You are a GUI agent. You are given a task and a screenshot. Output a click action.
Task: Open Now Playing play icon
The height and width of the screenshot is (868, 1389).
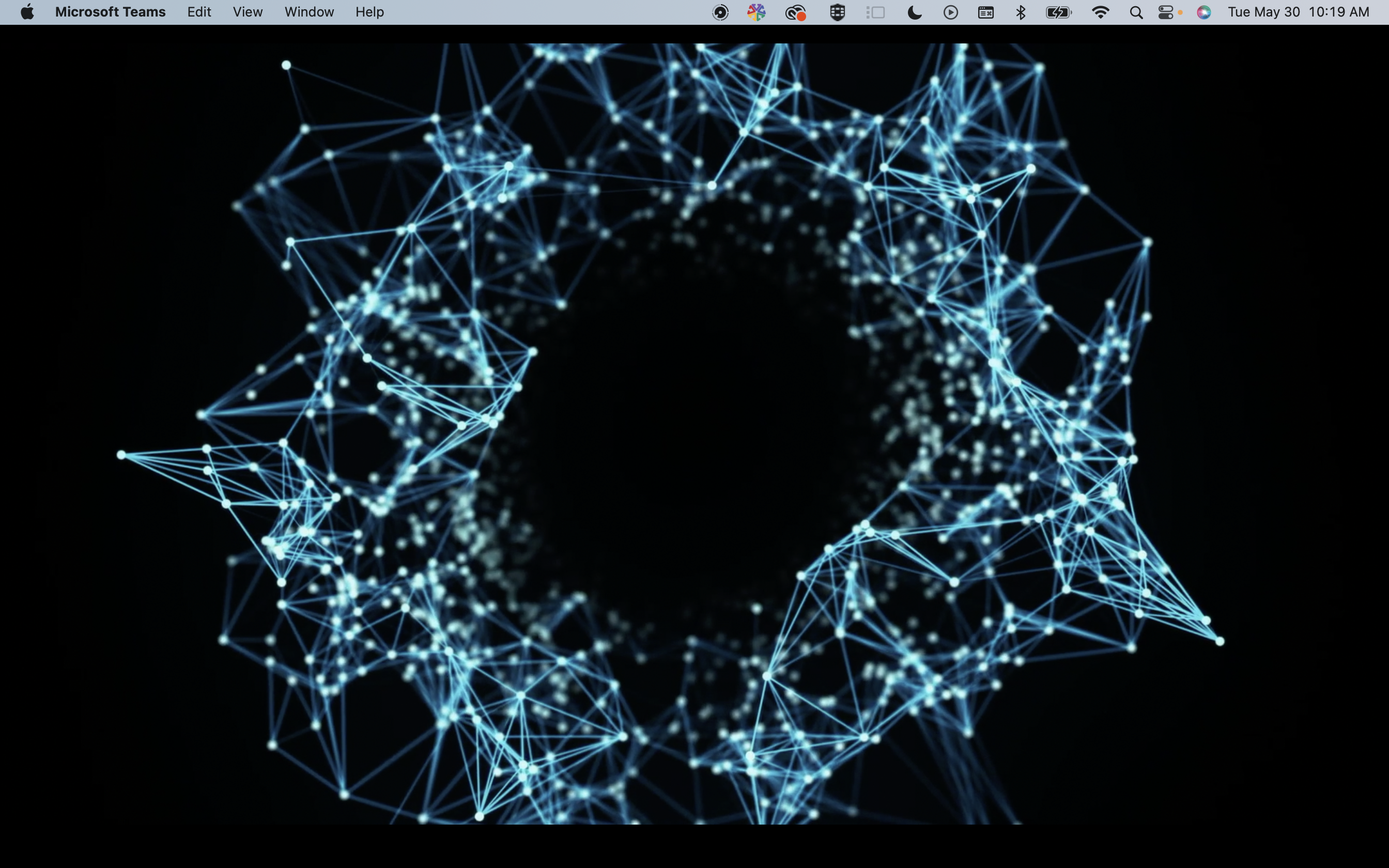(x=950, y=12)
